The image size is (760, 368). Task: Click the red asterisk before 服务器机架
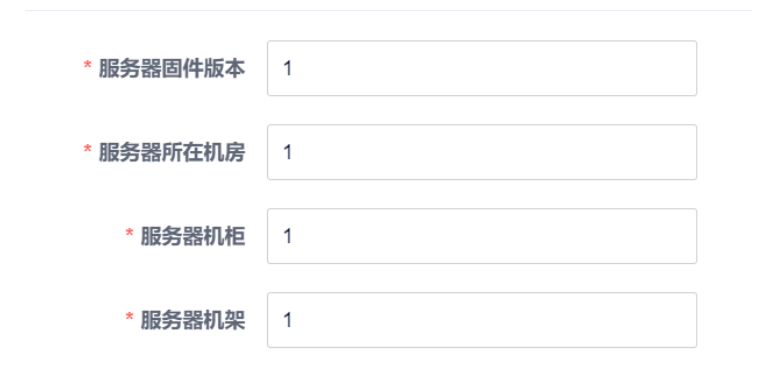pos(129,317)
